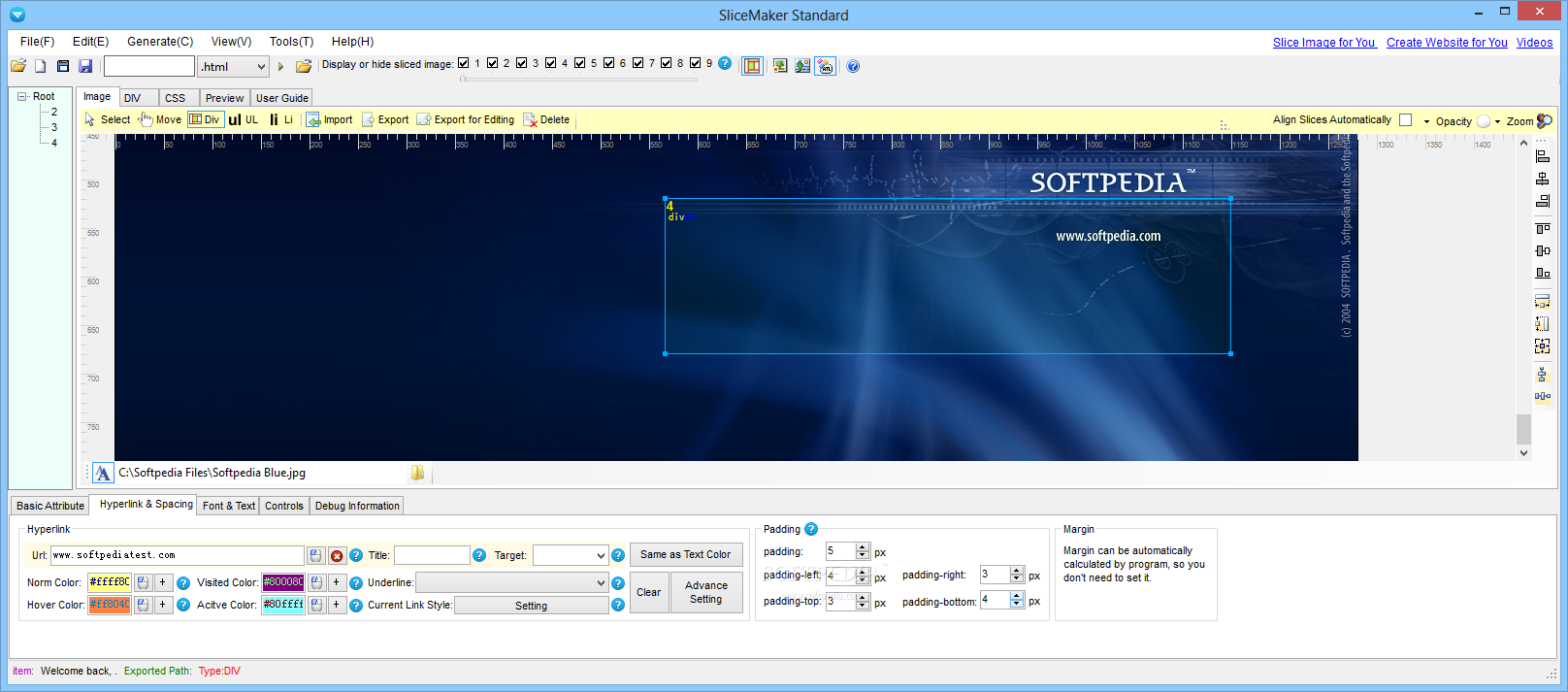Click the help icon next to sliced image checkboxes
This screenshot has height=692, width=1568.
[x=725, y=63]
